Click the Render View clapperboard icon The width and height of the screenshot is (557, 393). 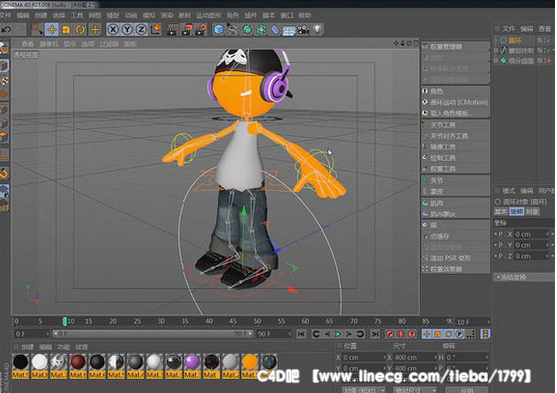click(172, 29)
